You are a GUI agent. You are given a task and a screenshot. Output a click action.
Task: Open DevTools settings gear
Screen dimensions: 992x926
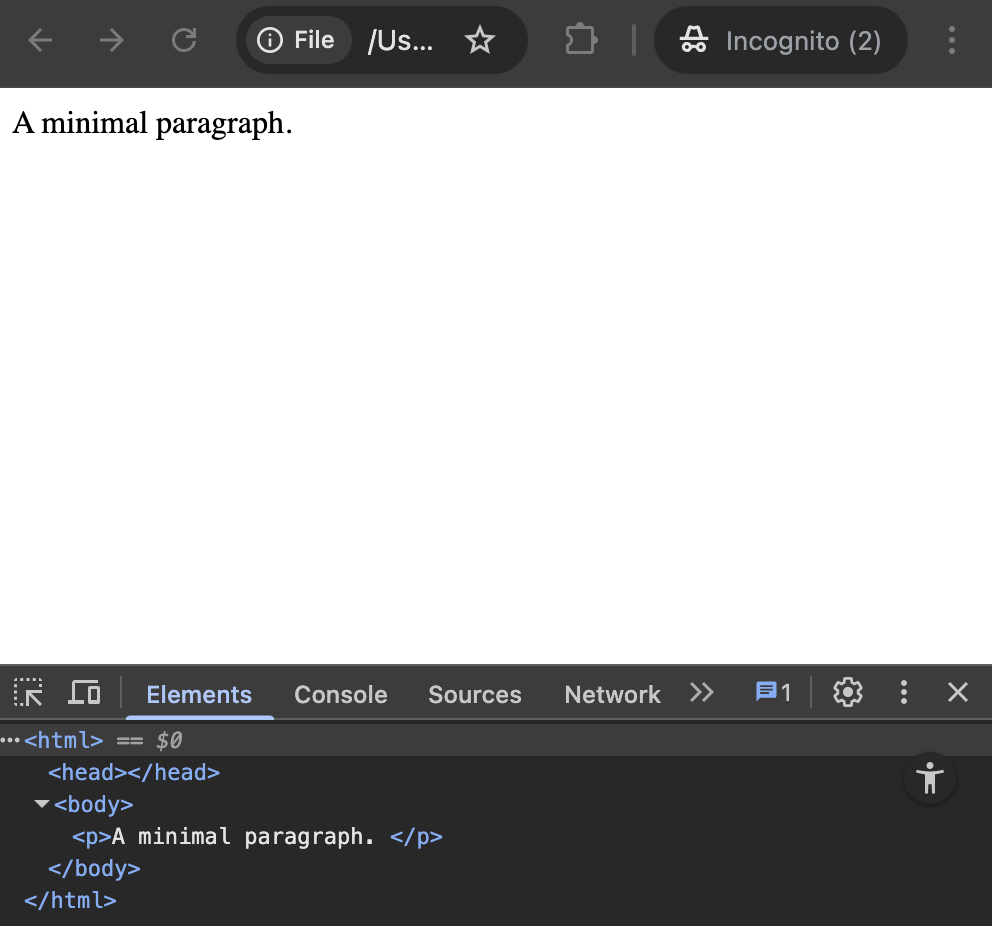pyautogui.click(x=847, y=692)
